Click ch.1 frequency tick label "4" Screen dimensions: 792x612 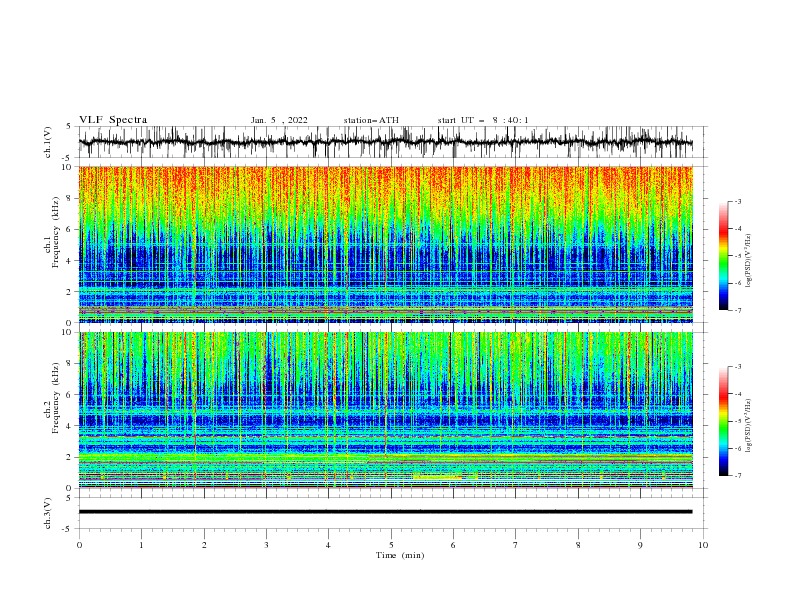pos(70,261)
